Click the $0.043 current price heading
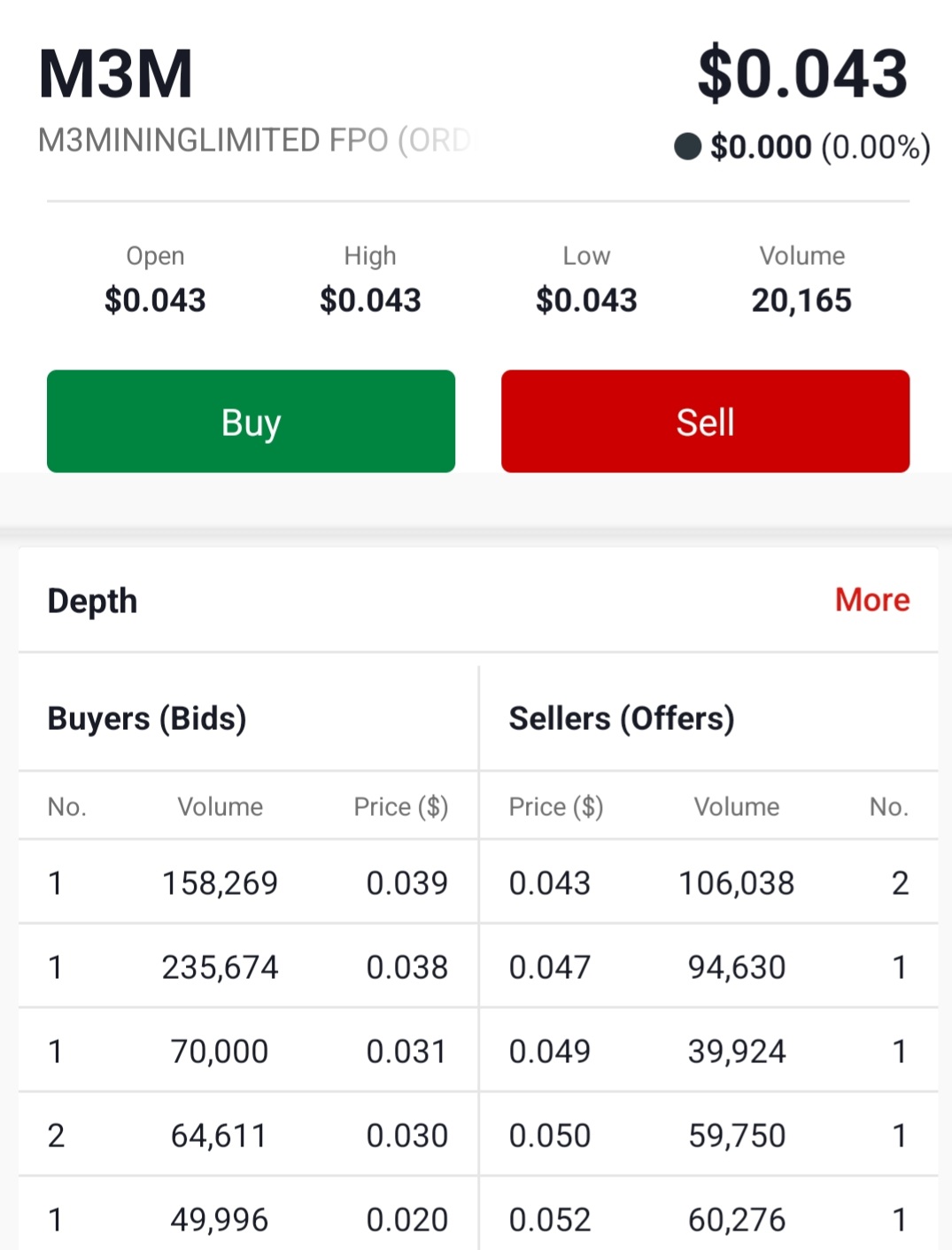 [802, 73]
